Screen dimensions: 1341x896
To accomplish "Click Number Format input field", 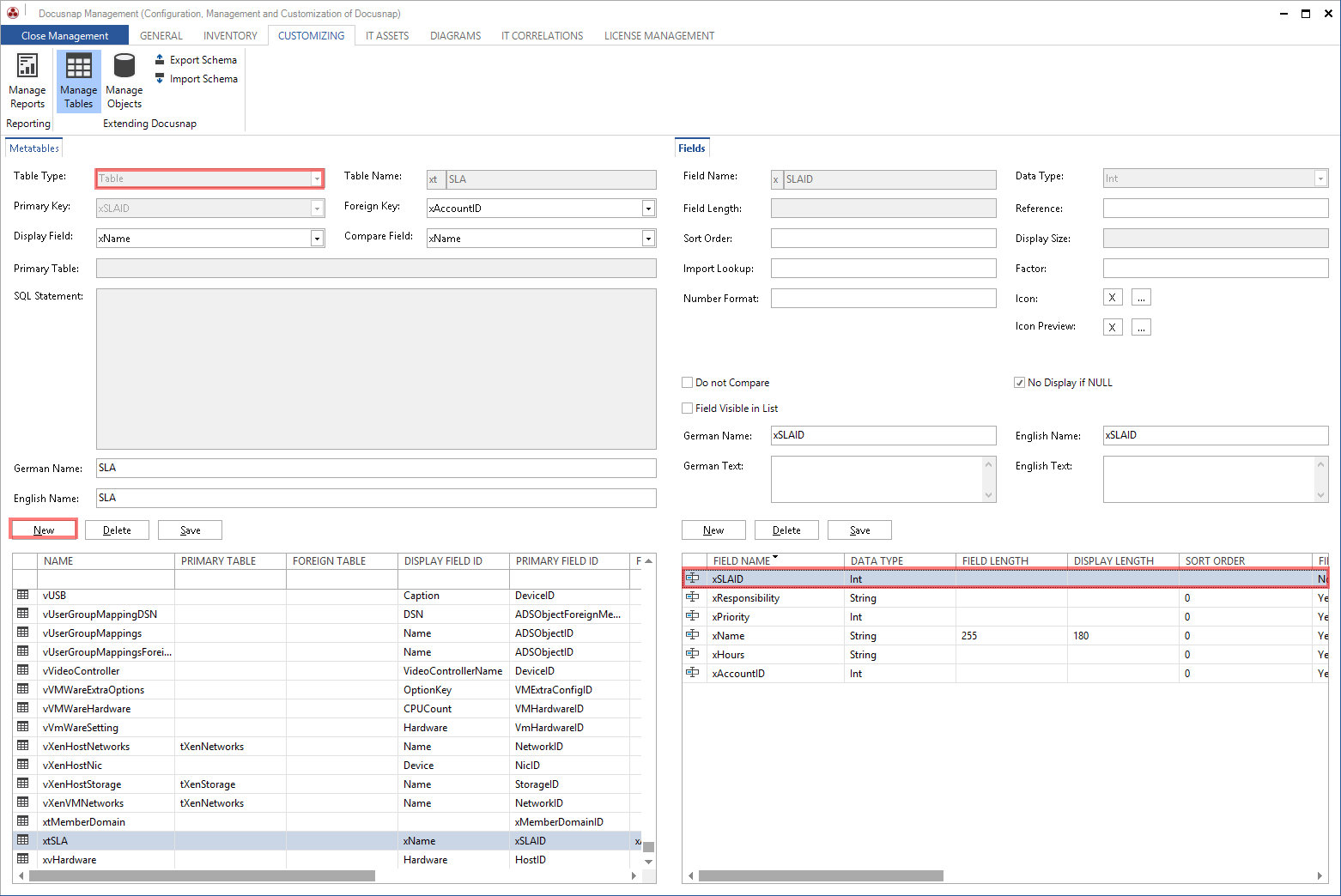I will pos(883,298).
